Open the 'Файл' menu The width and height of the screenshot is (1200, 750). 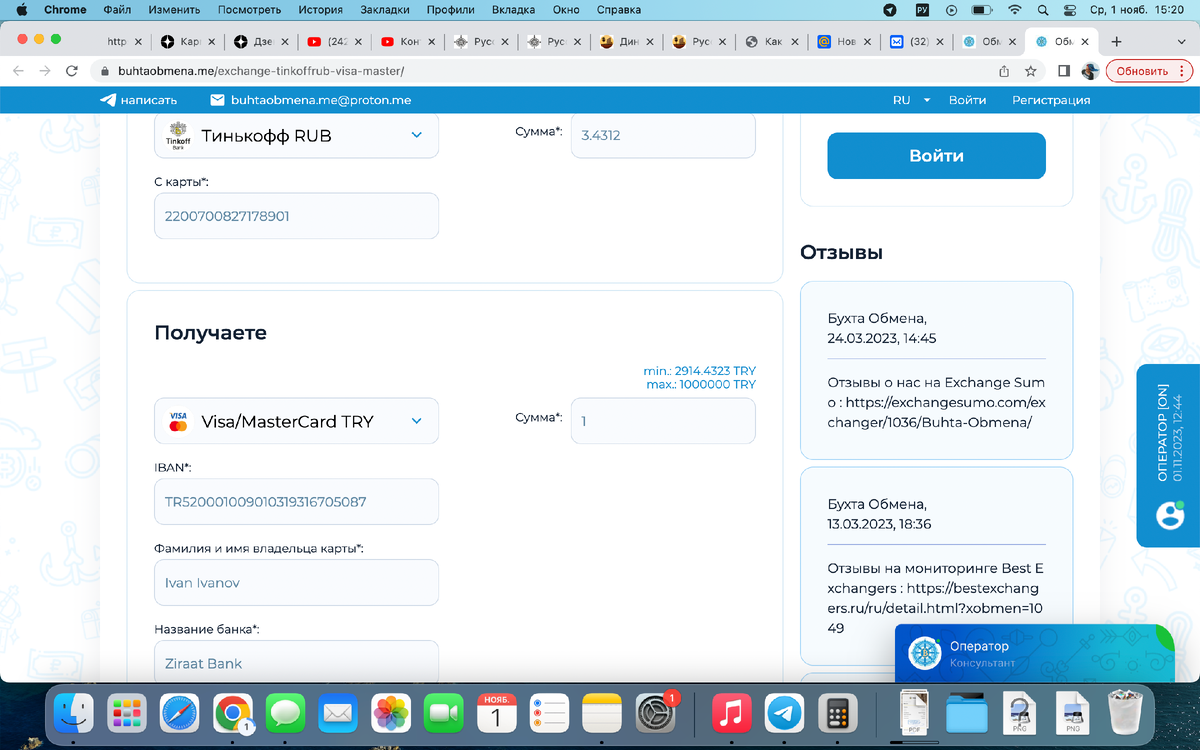117,10
